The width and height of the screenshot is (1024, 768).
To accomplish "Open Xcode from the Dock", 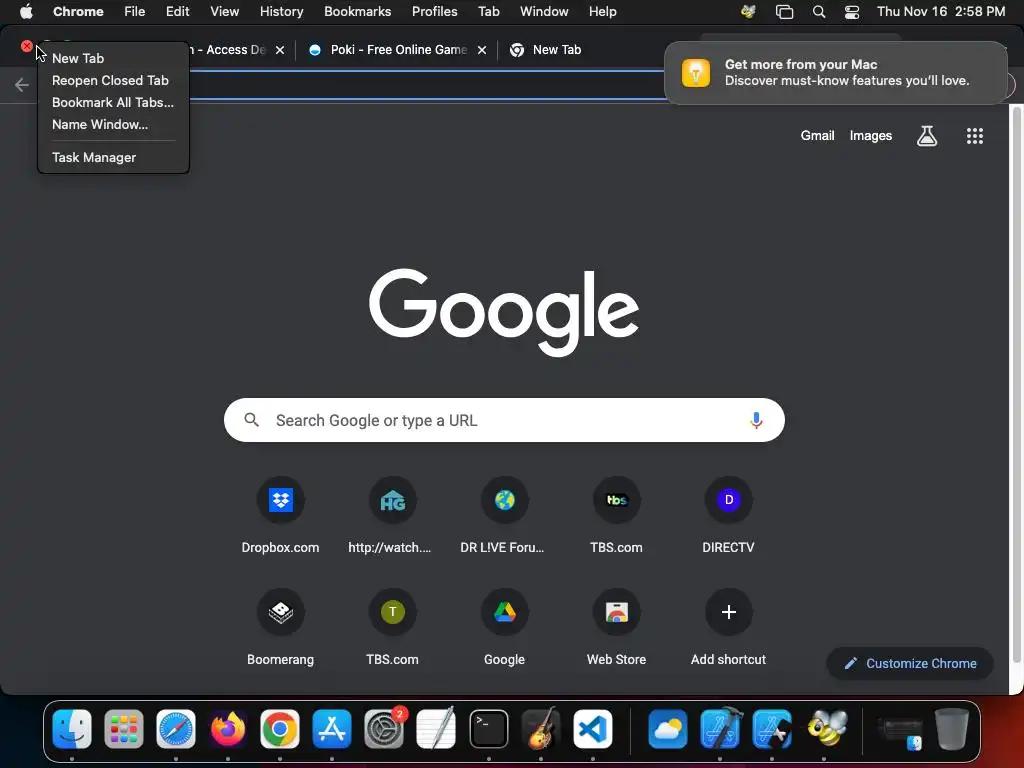I will (720, 729).
